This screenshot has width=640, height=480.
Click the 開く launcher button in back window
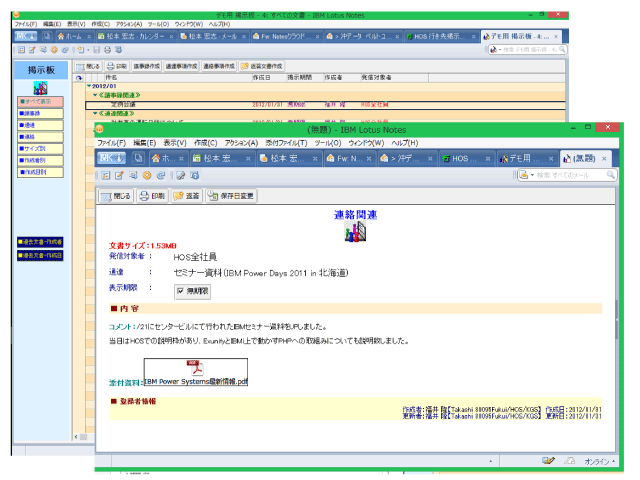pos(26,36)
